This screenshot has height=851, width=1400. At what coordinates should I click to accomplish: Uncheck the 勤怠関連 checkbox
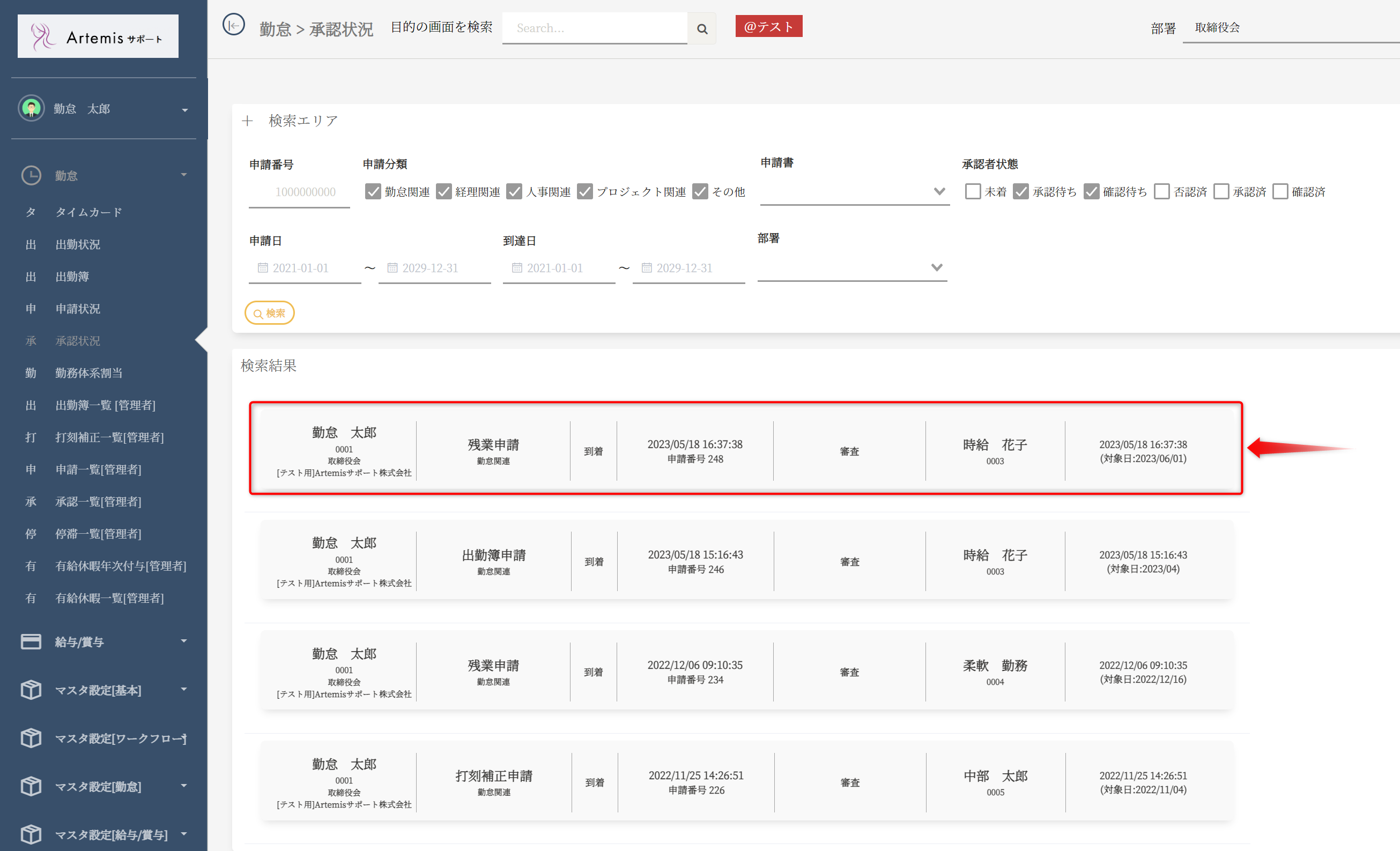coord(373,192)
